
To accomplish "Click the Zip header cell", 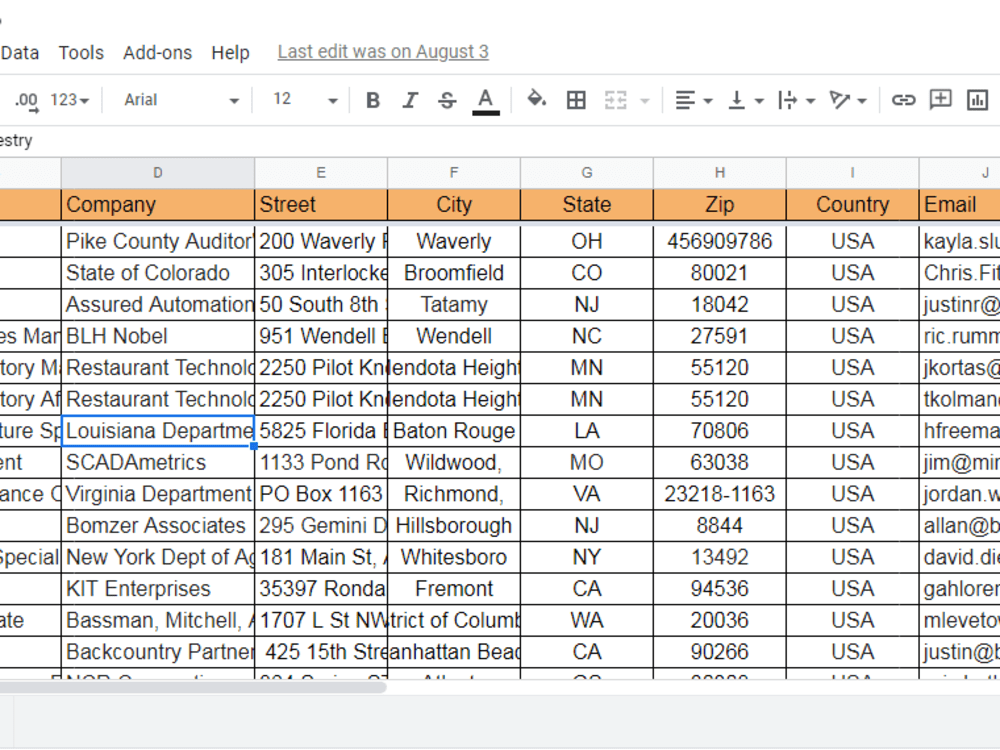I will [x=719, y=205].
